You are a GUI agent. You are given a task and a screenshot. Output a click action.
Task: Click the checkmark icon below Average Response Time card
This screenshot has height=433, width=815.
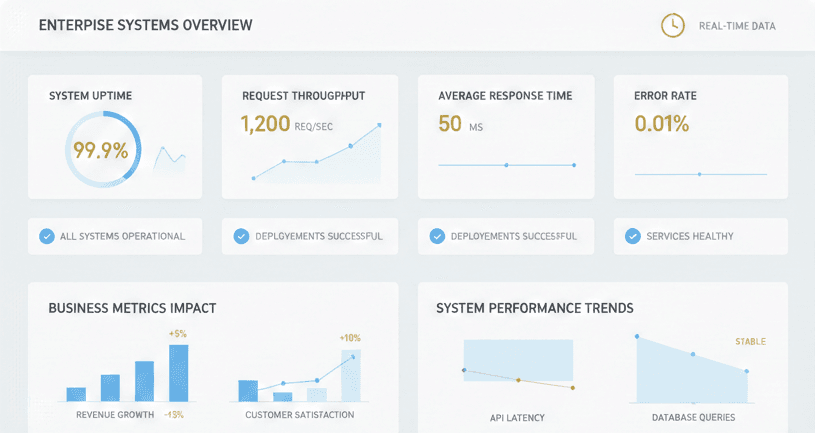(x=437, y=236)
